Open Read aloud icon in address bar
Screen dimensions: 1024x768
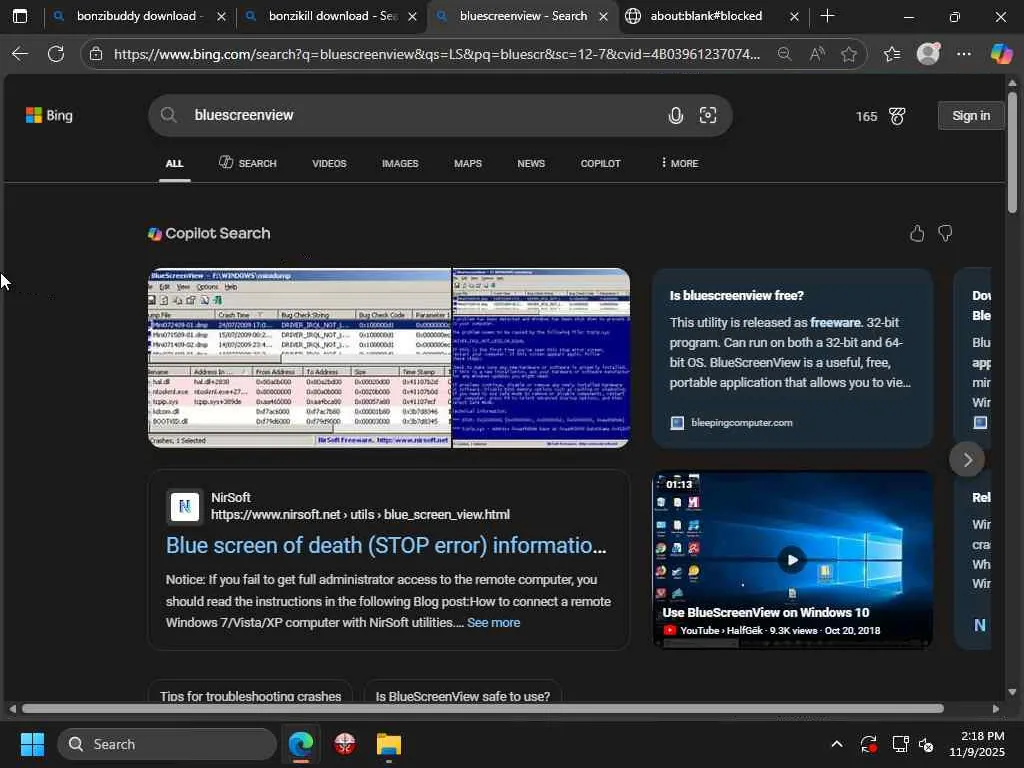(x=816, y=54)
